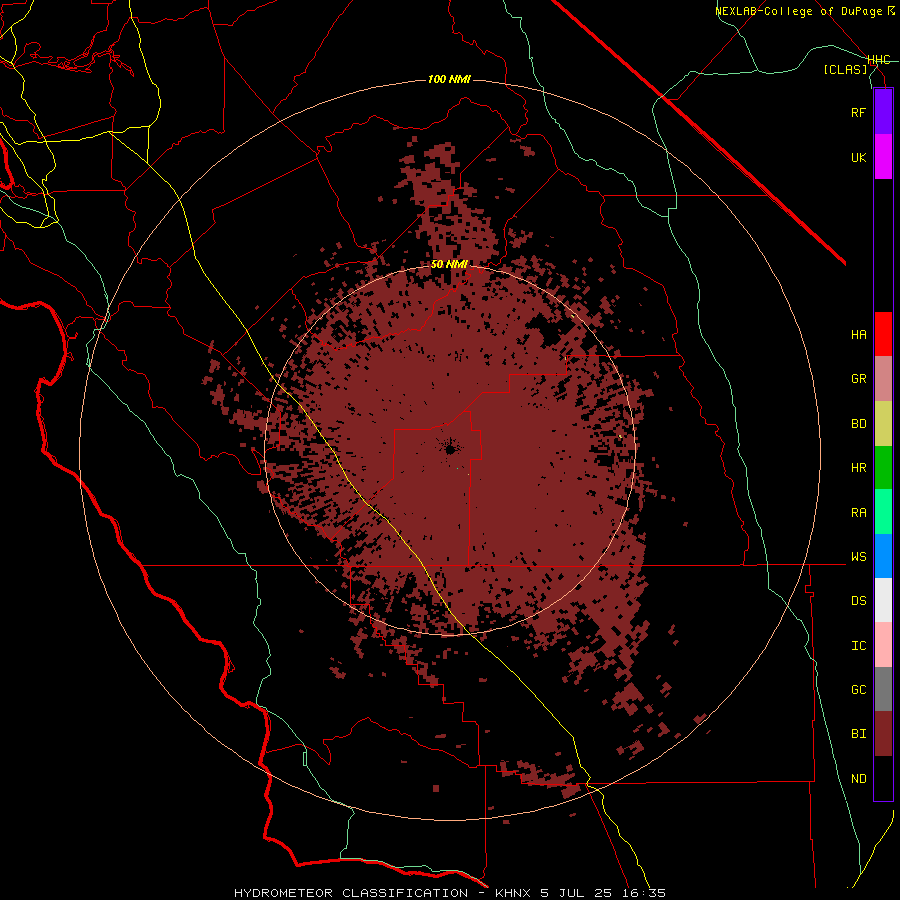Click the "DS" legend label

tap(858, 601)
